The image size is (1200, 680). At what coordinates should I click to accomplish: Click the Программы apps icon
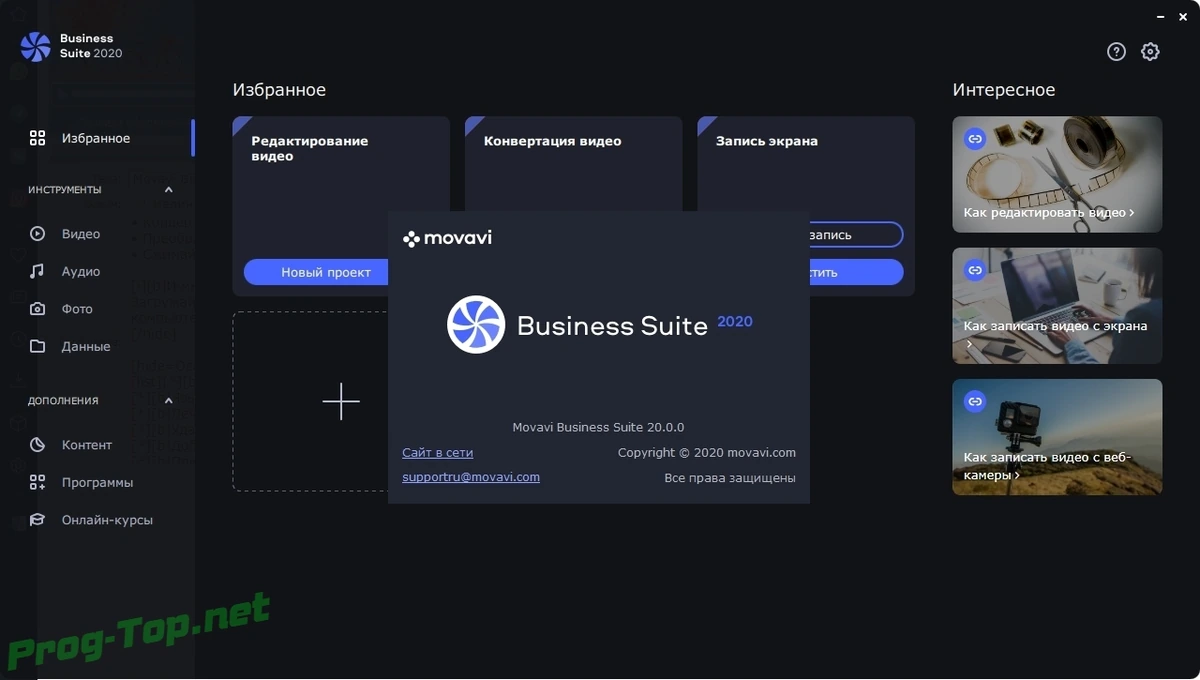[x=37, y=482]
